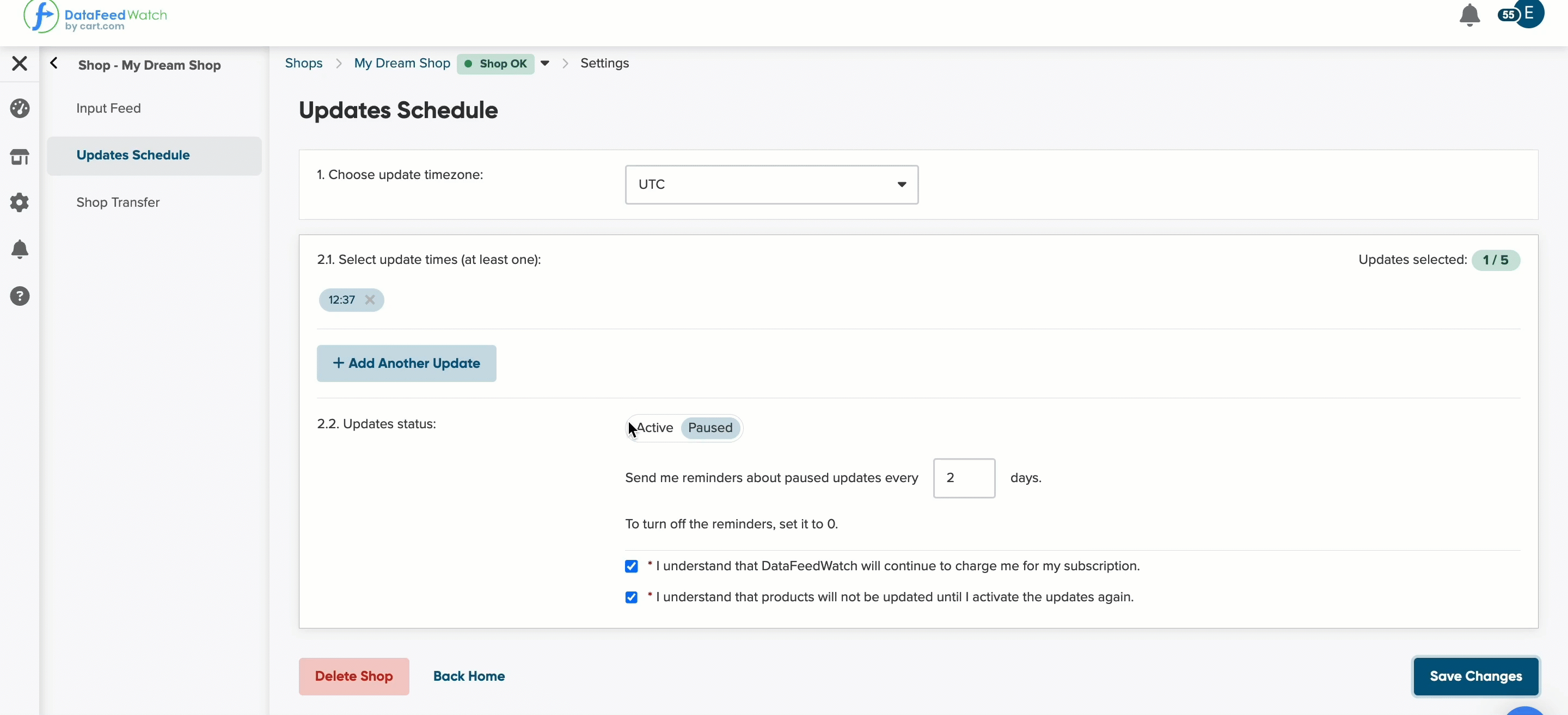Image resolution: width=1568 pixels, height=715 pixels.
Task: Set updates status to Active
Action: click(654, 428)
